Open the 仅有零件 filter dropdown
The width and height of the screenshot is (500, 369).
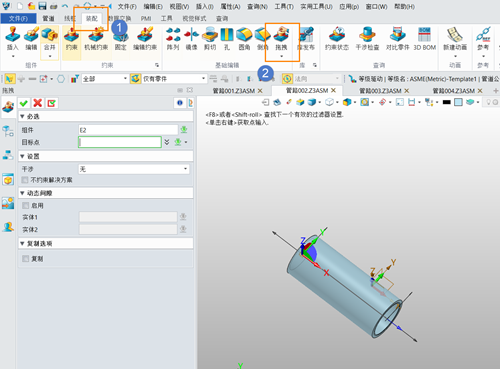173,79
